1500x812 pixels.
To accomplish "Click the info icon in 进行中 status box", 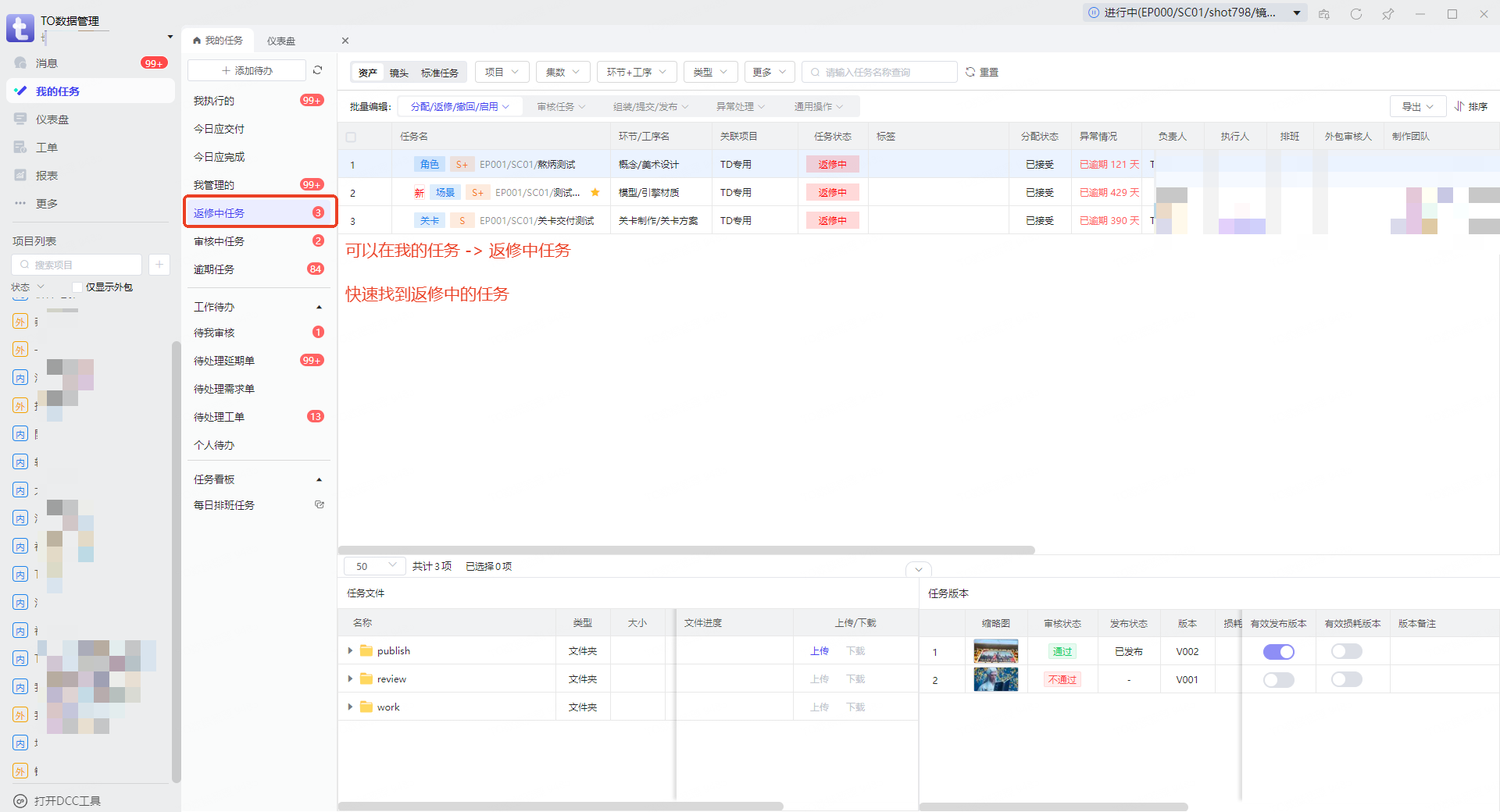I will 1094,12.
